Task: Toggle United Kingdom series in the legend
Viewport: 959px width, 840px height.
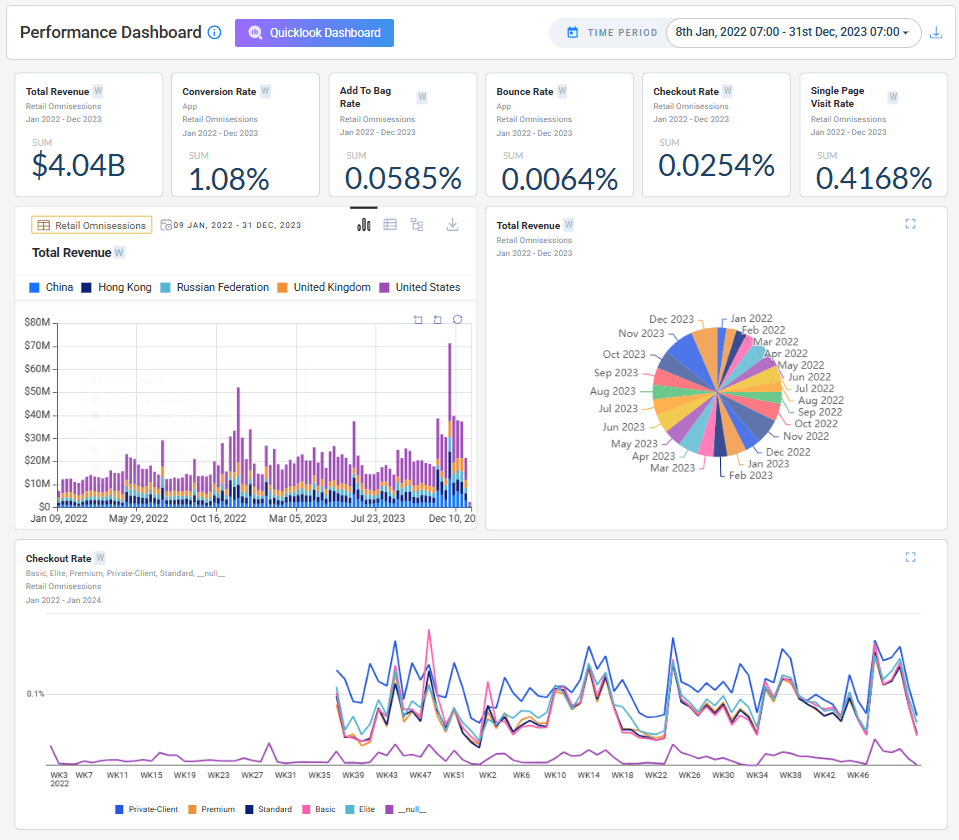Action: [324, 288]
